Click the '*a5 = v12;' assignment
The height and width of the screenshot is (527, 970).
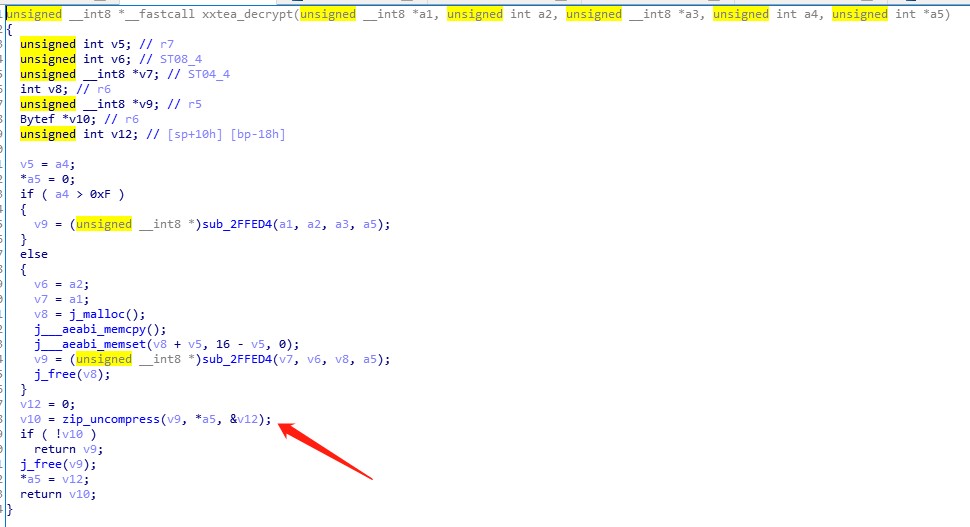[54, 479]
